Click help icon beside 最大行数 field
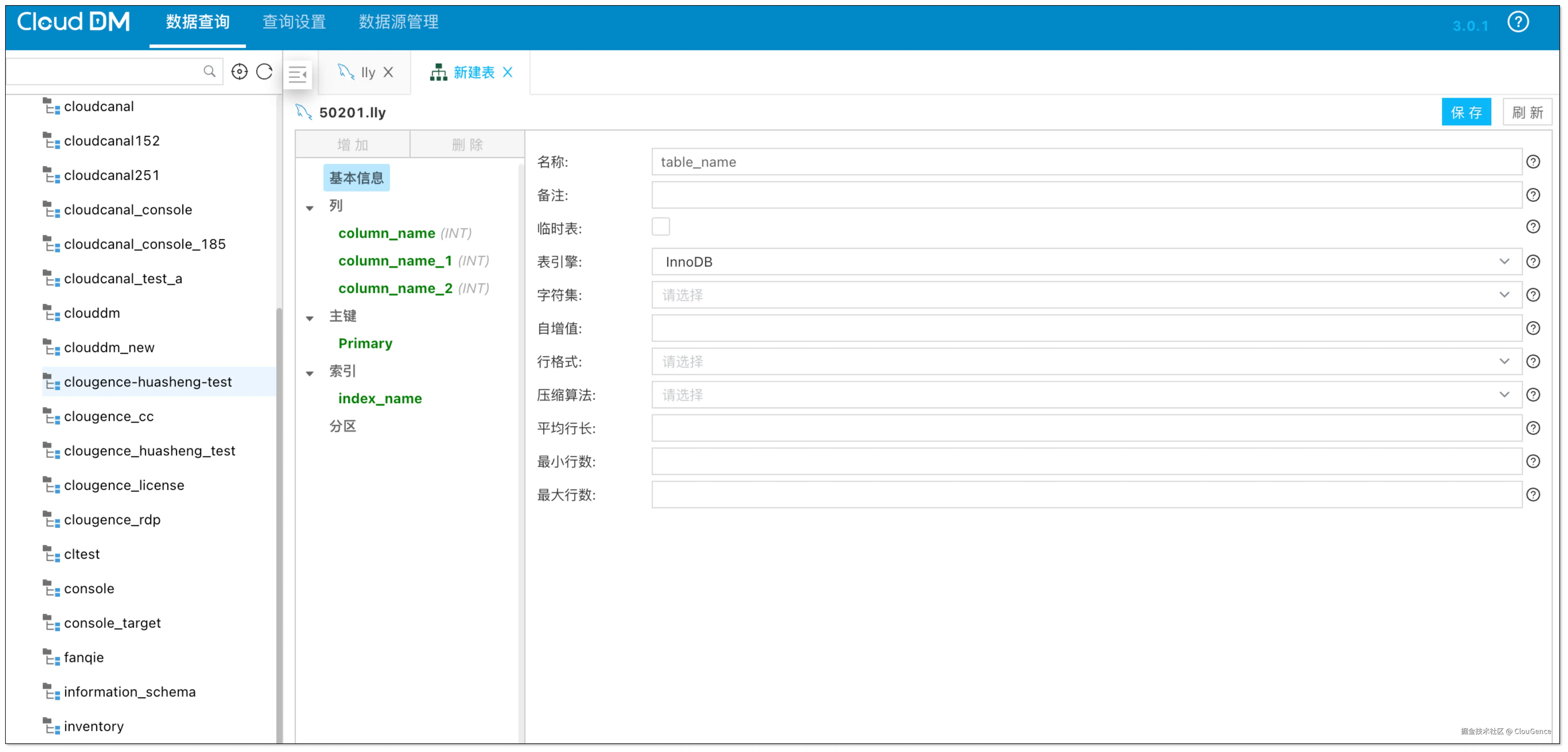 coord(1533,495)
